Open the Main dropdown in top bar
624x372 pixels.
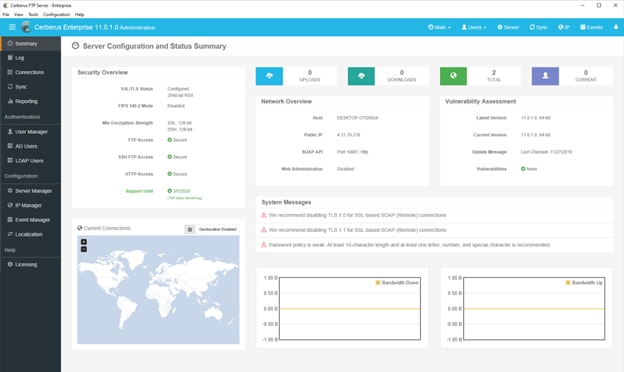point(439,27)
